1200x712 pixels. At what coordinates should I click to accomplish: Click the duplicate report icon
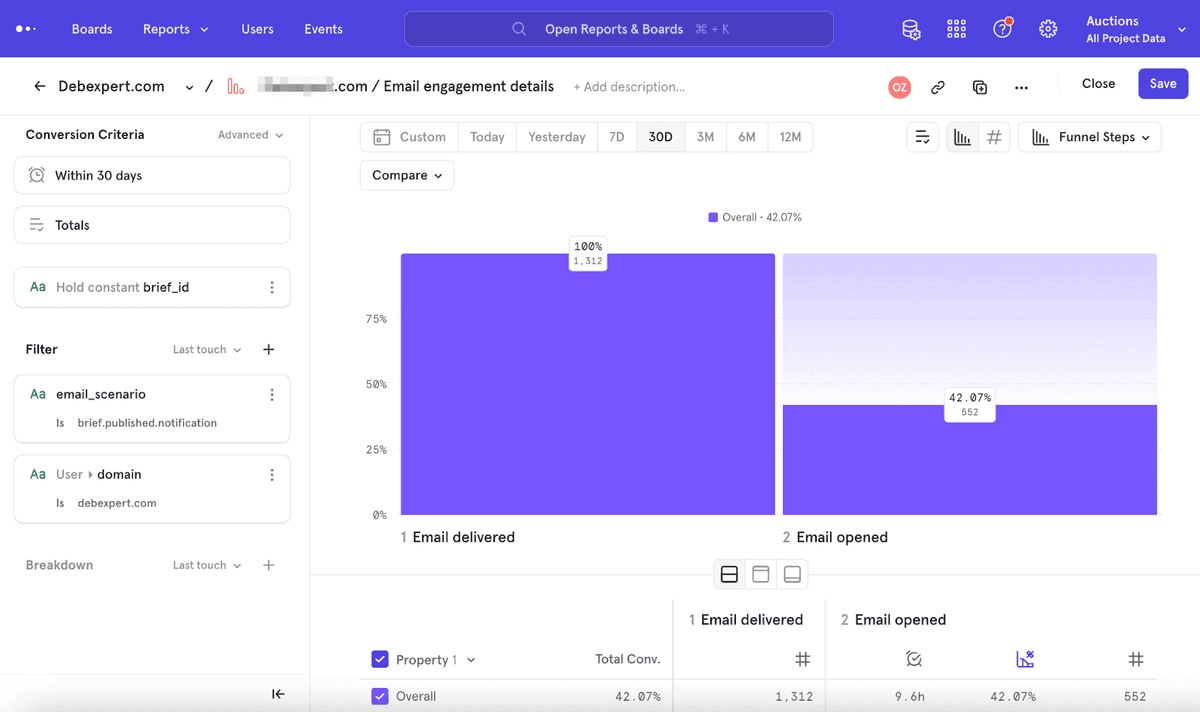click(x=980, y=87)
